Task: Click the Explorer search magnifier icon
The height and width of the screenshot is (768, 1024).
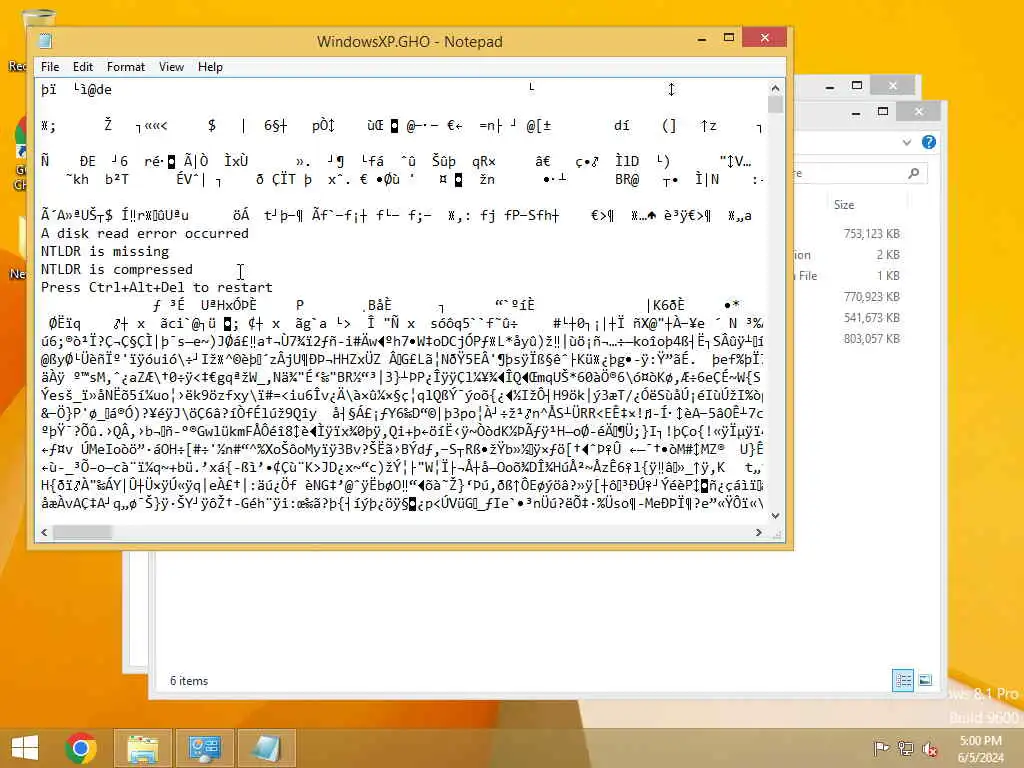Action: (914, 173)
